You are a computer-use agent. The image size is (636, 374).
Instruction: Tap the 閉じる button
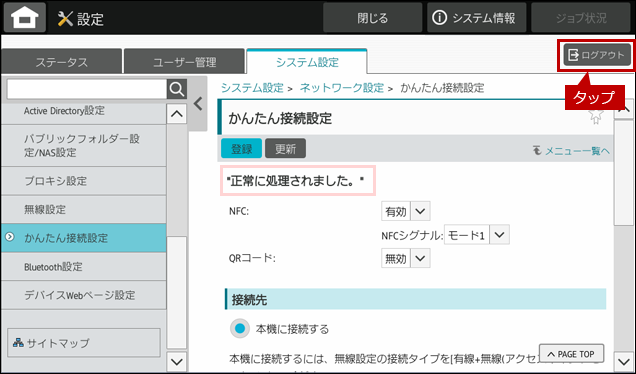(x=372, y=18)
